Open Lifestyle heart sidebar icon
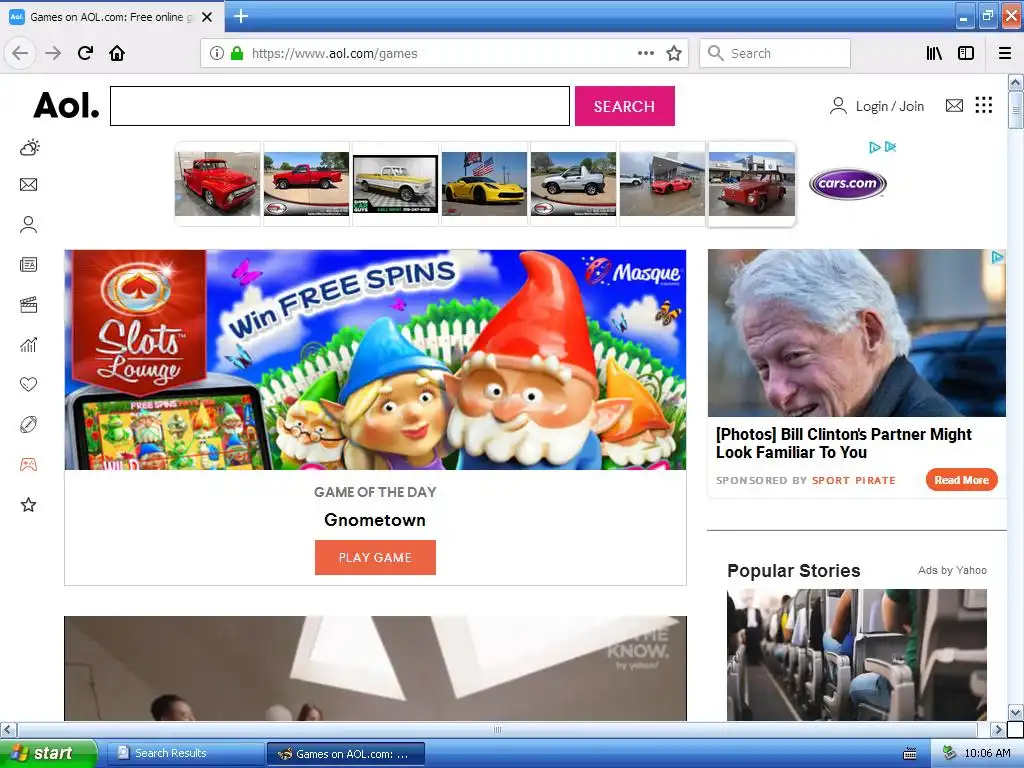Viewport: 1024px width, 768px height. [29, 384]
